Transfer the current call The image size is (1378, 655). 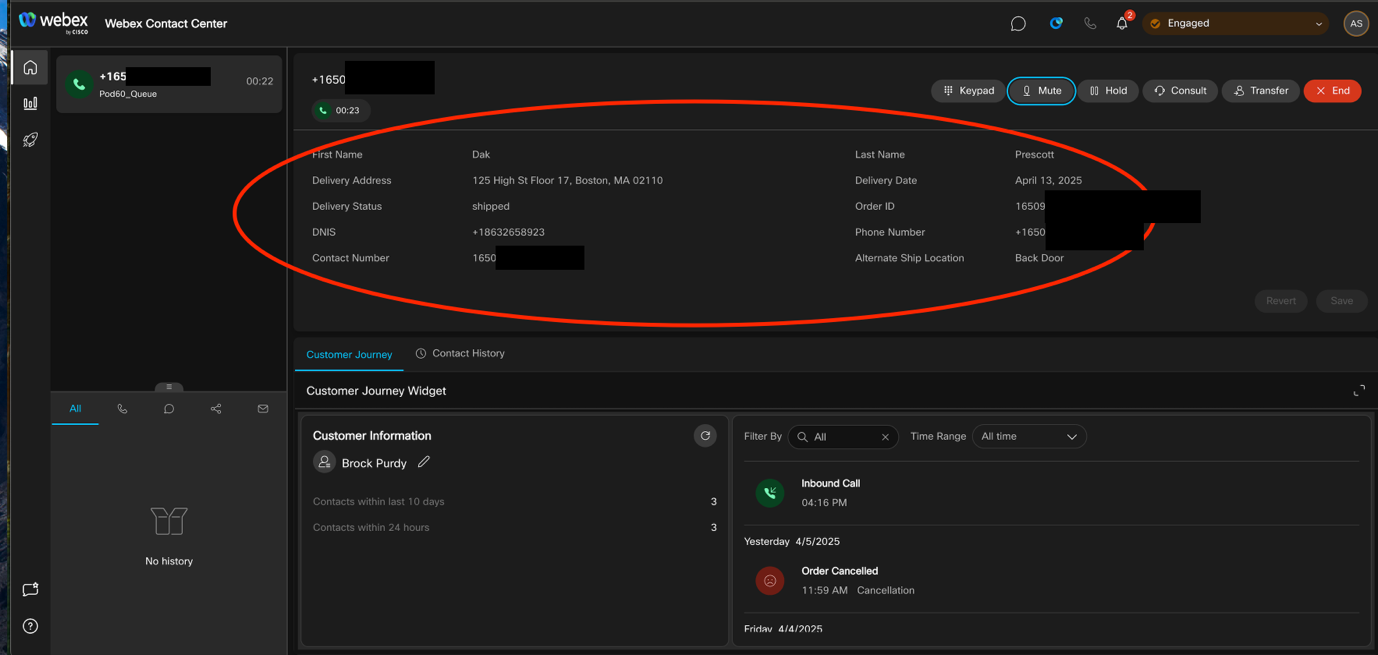(1260, 91)
